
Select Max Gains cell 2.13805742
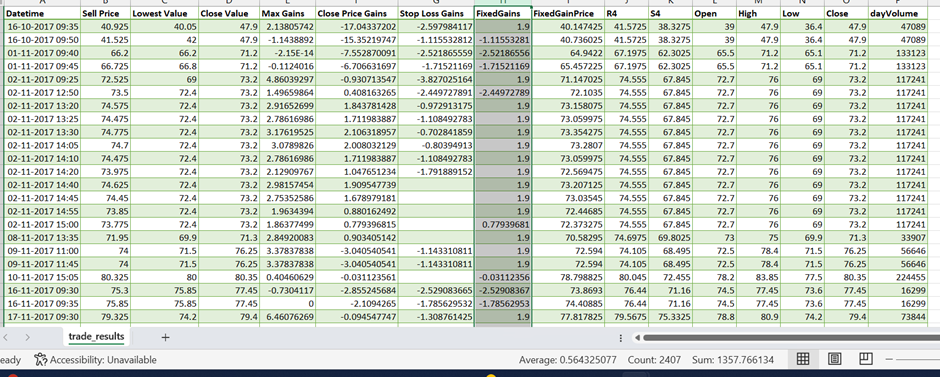[287, 26]
